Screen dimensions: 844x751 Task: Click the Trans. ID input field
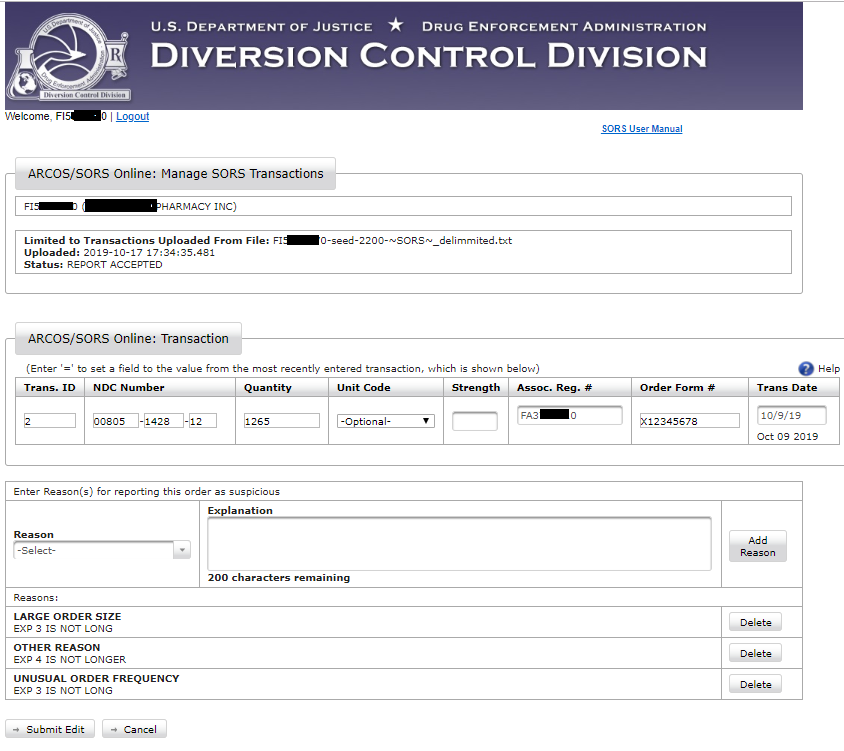click(50, 421)
